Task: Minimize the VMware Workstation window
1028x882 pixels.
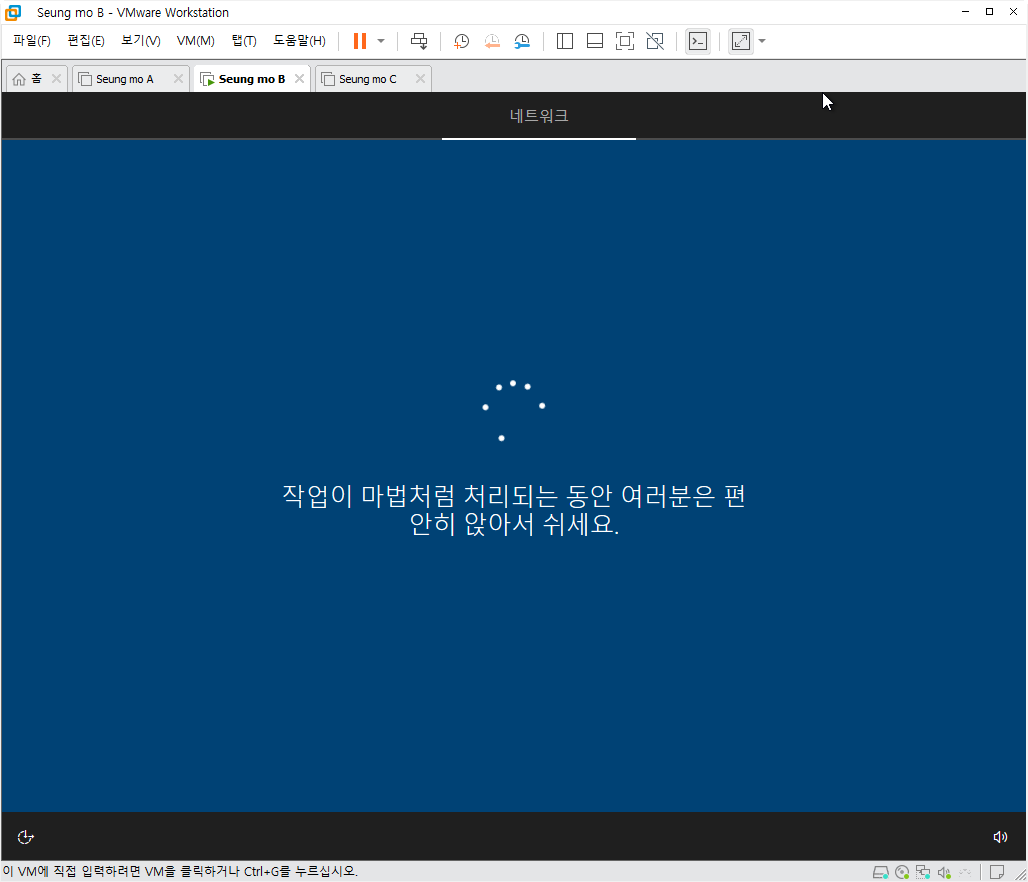Action: (965, 12)
